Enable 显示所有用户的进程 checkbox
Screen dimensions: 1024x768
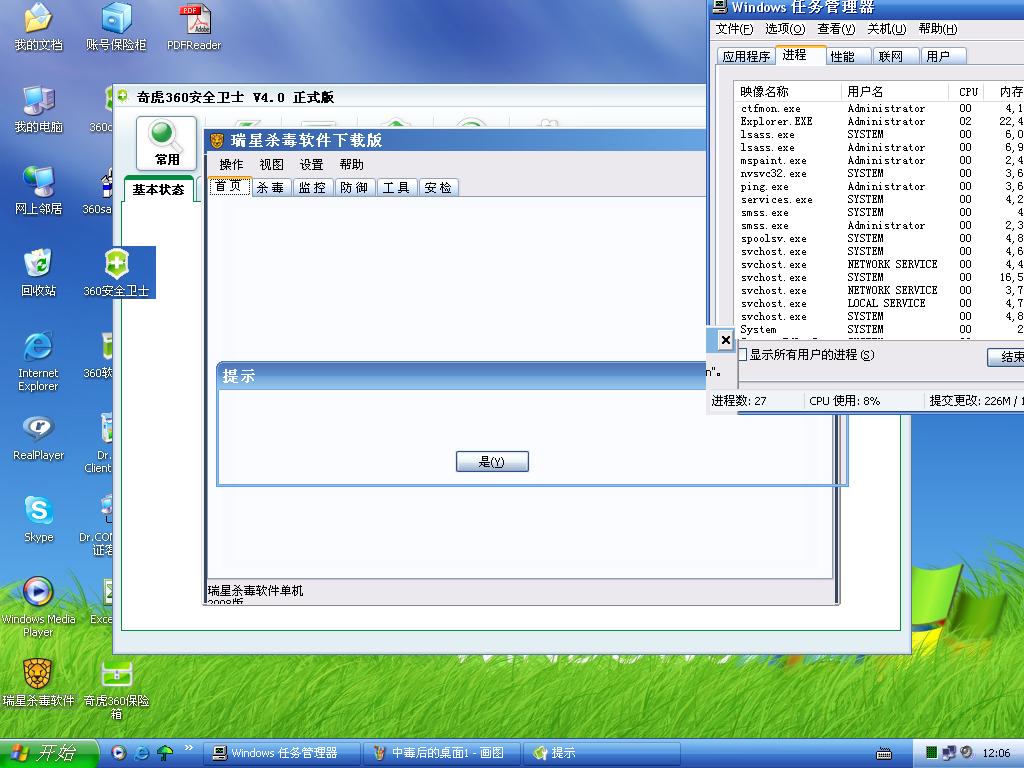pos(743,355)
